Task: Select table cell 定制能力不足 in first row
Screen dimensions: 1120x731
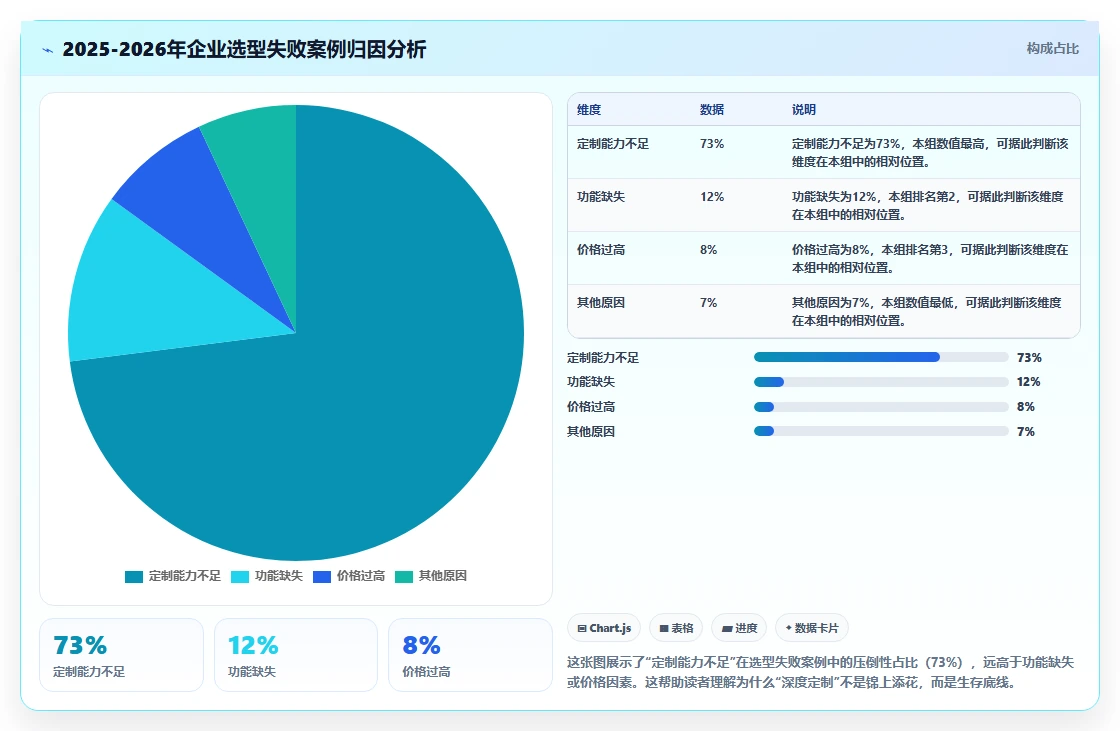Action: [x=613, y=144]
